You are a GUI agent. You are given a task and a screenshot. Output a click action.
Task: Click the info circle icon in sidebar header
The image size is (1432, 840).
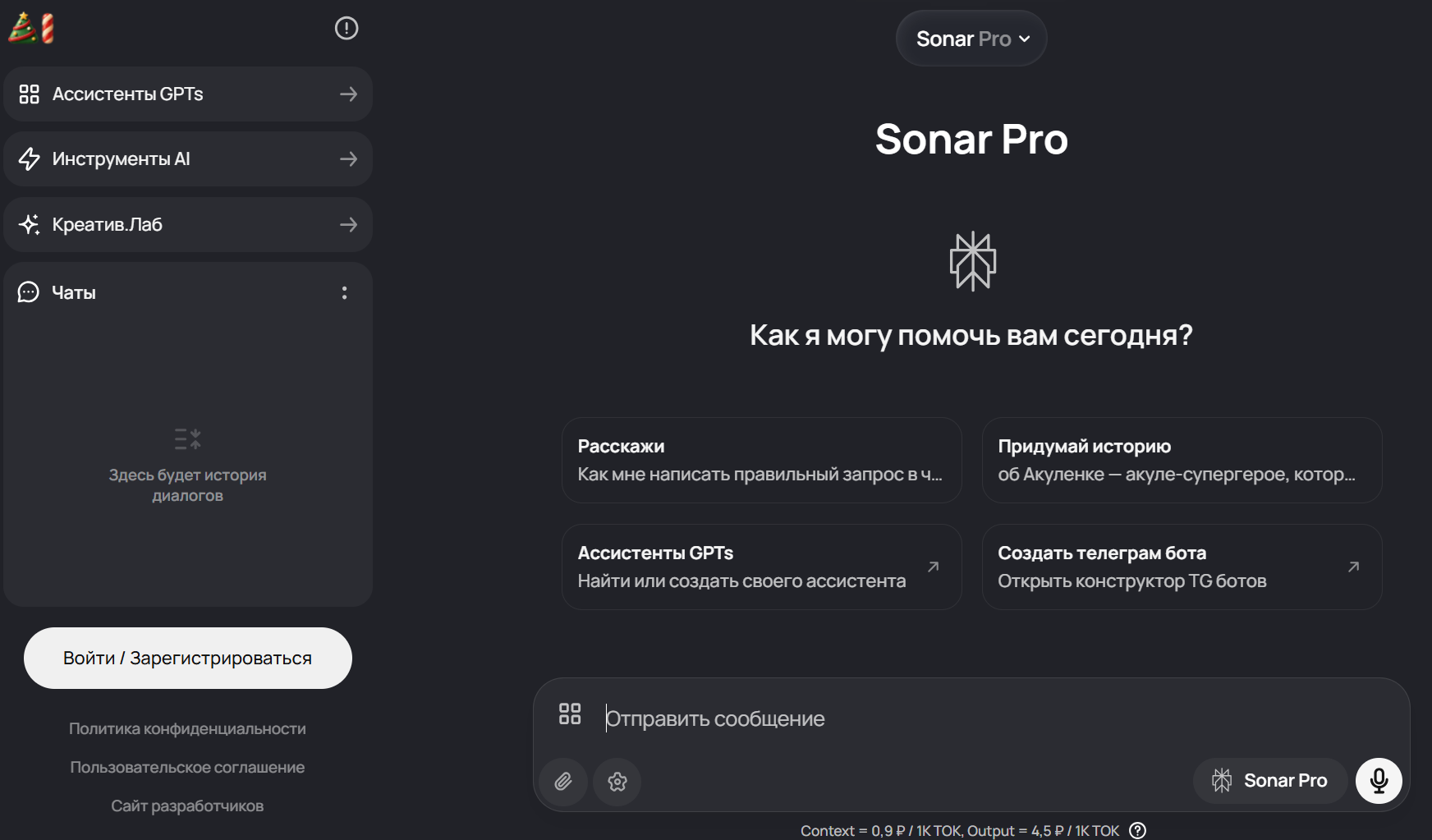point(347,29)
